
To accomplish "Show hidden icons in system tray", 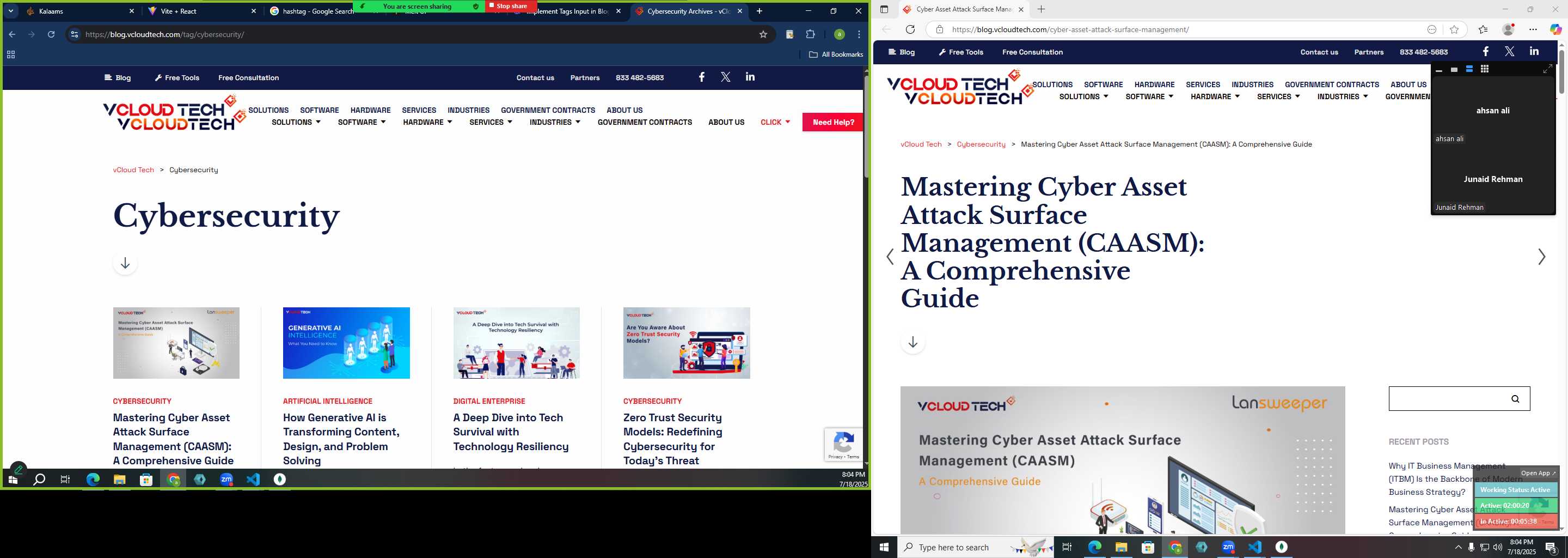I will 1458,547.
